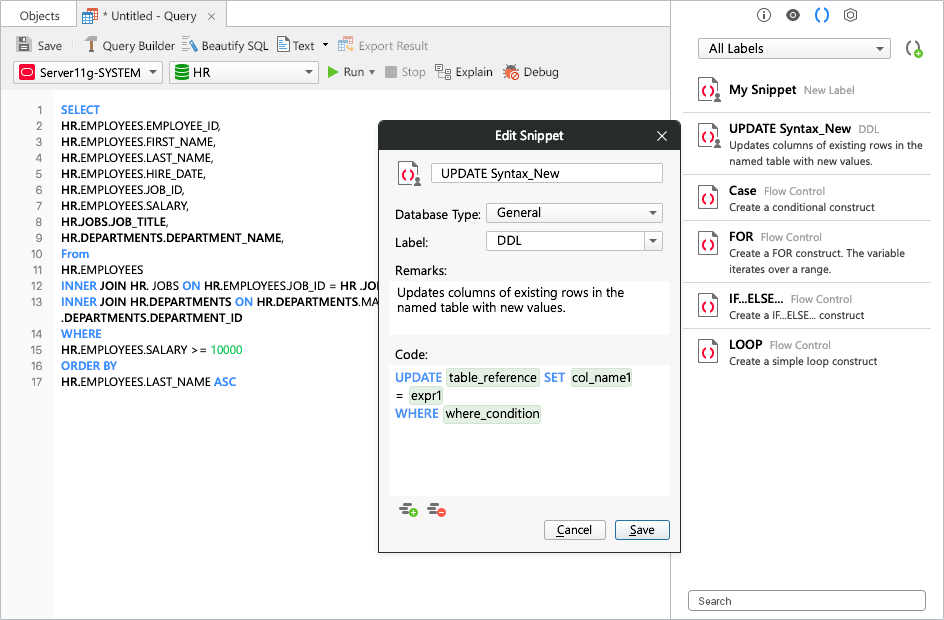Open the All Labels filter dropdown
Image resolution: width=944 pixels, height=620 pixels.
[x=794, y=48]
